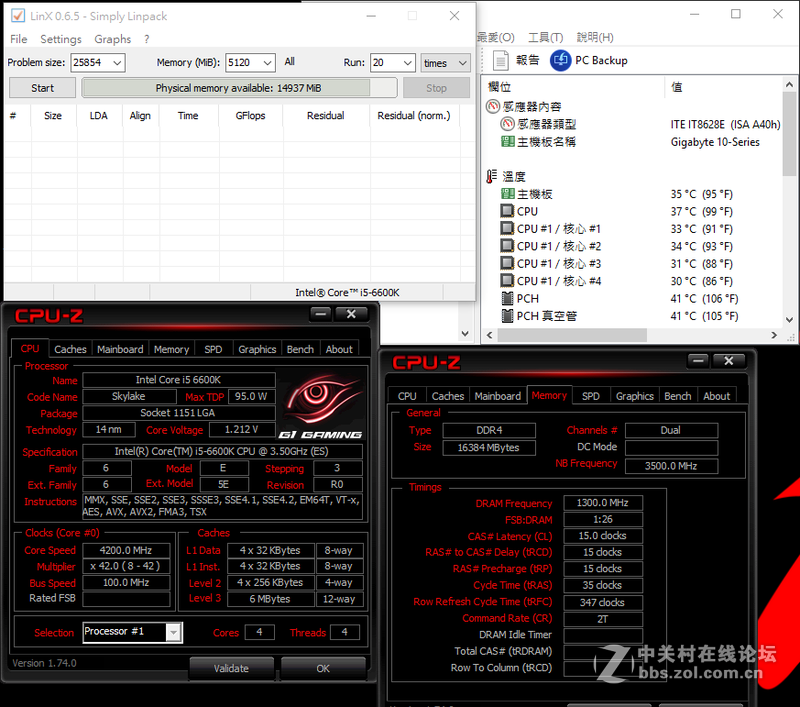Open the times unit dropdown in LinX
800x707 pixels.
[x=458, y=62]
